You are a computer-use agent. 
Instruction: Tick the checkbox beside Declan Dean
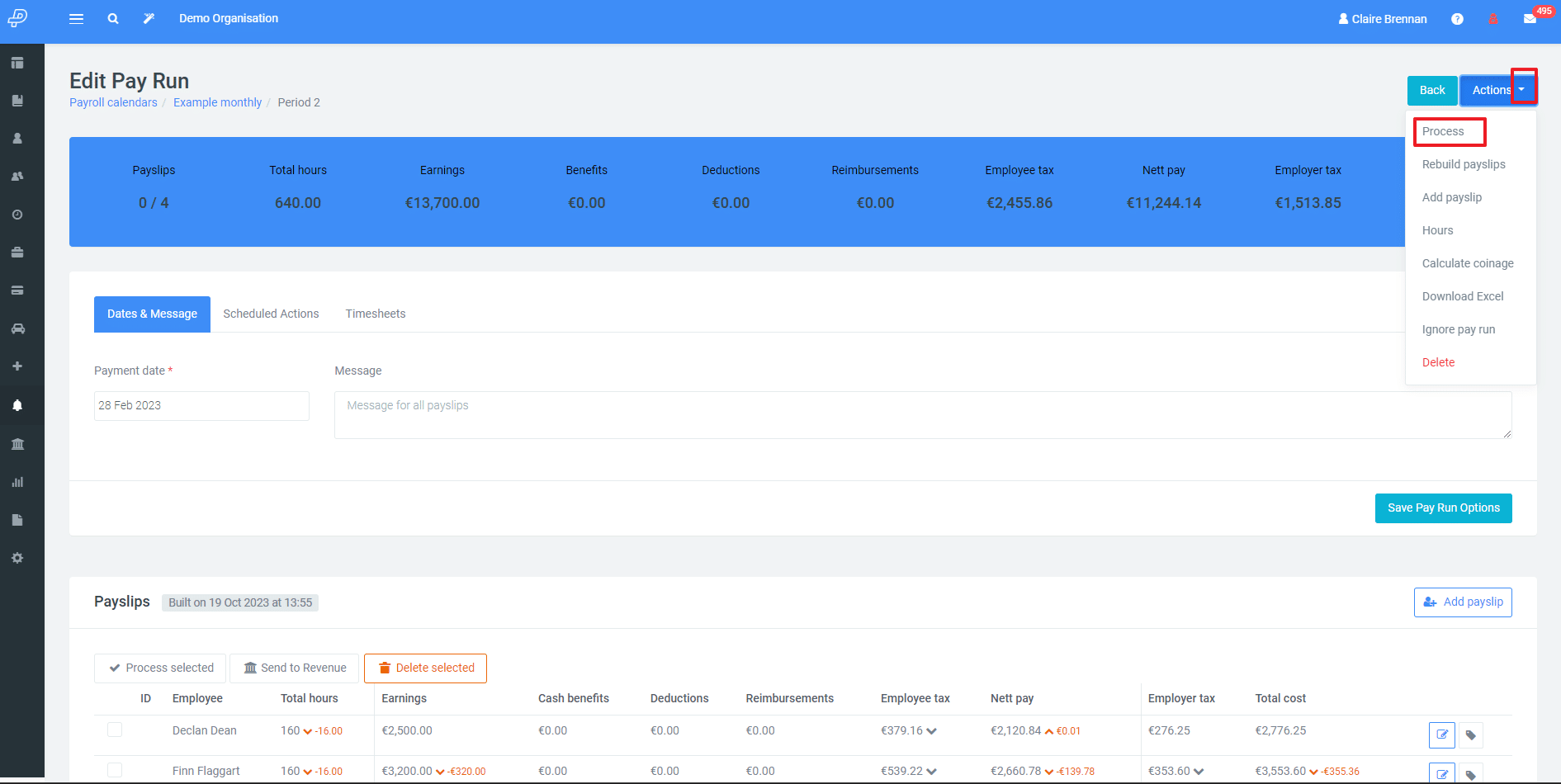tap(116, 730)
